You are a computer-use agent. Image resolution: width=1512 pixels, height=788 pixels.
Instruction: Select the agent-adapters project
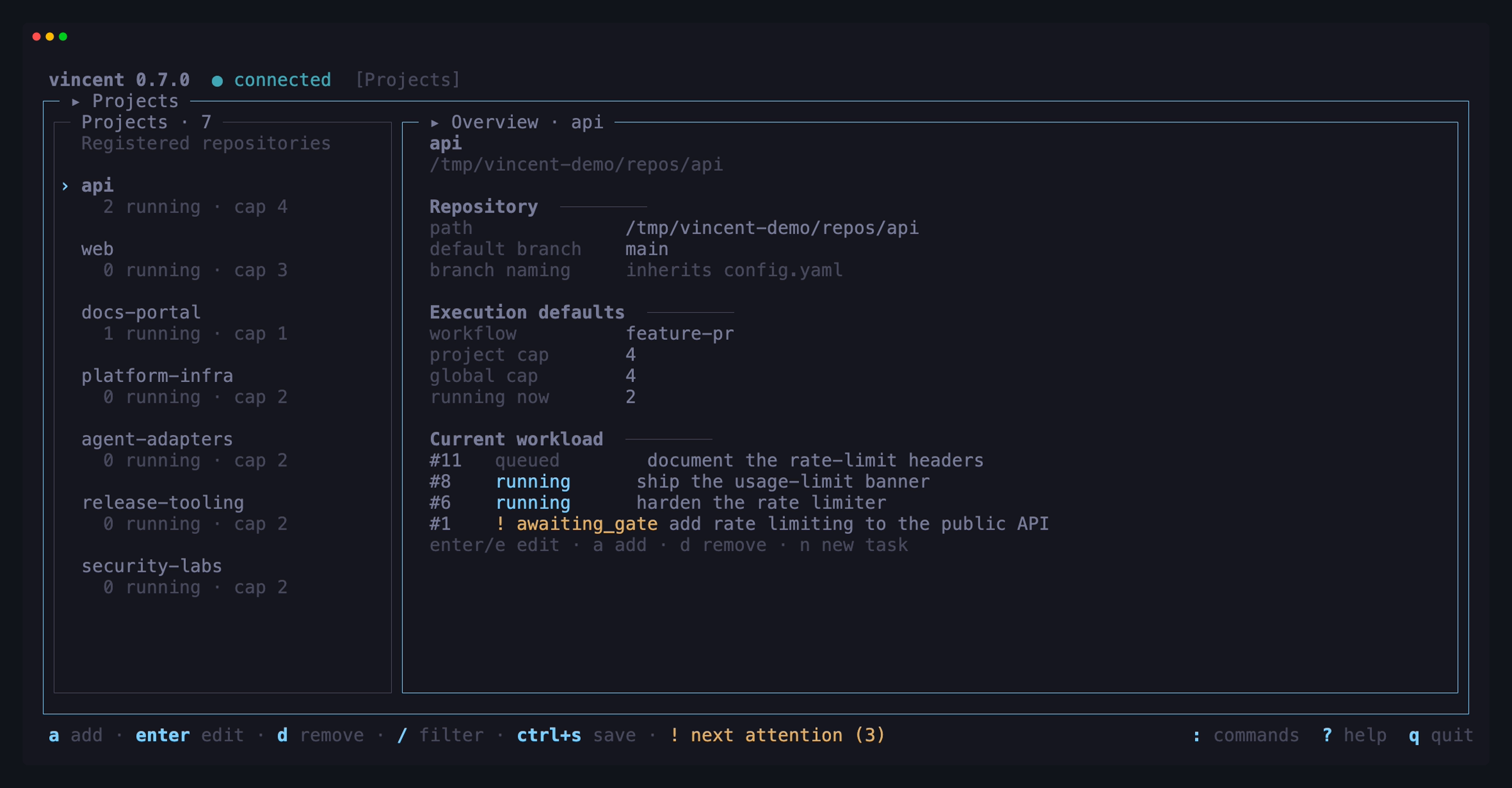[x=157, y=439]
